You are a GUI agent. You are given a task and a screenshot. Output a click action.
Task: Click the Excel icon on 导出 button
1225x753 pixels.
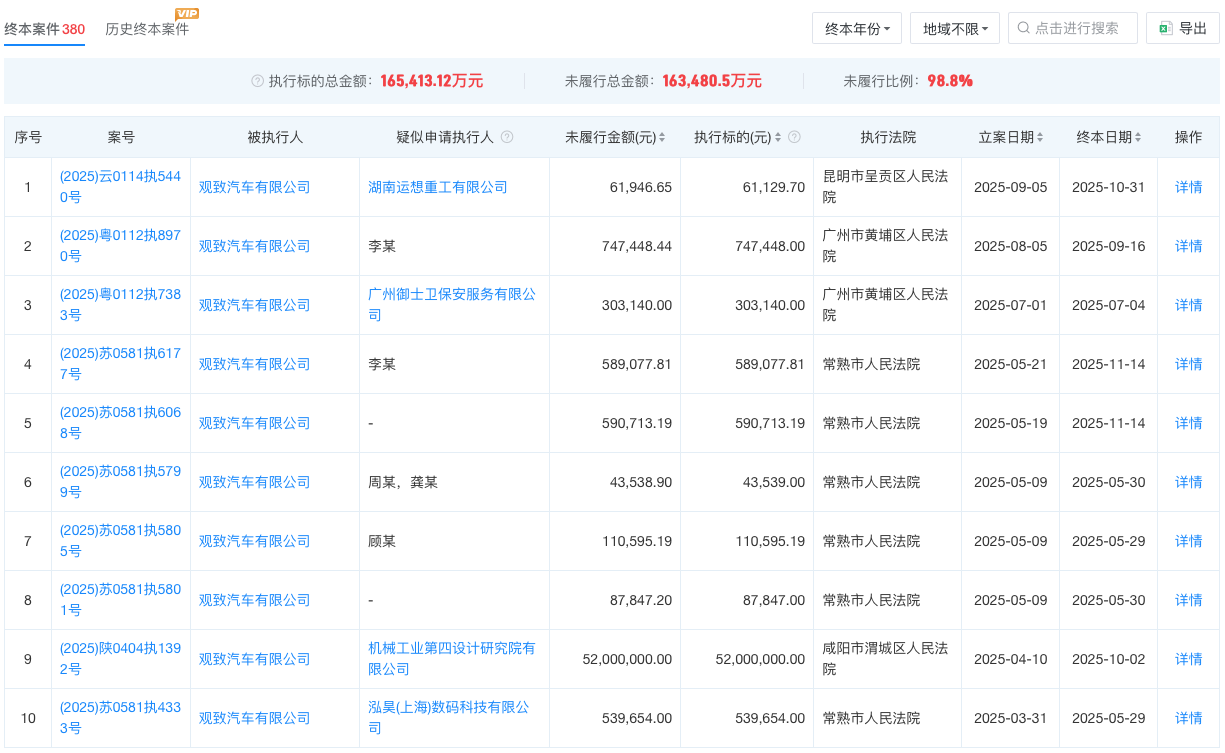tap(1164, 28)
